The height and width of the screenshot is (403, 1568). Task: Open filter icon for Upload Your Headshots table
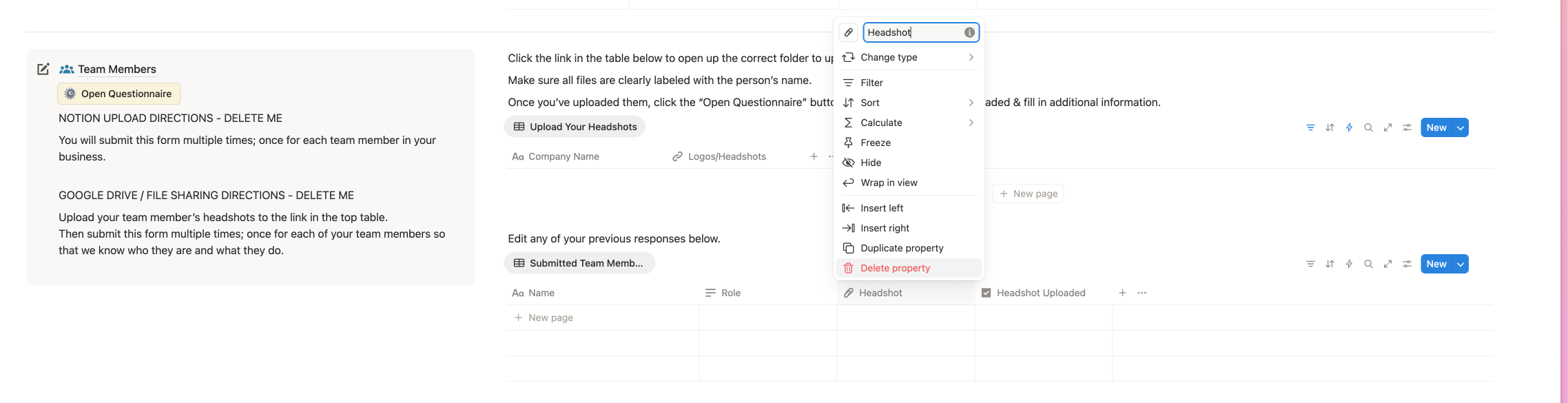(1310, 127)
